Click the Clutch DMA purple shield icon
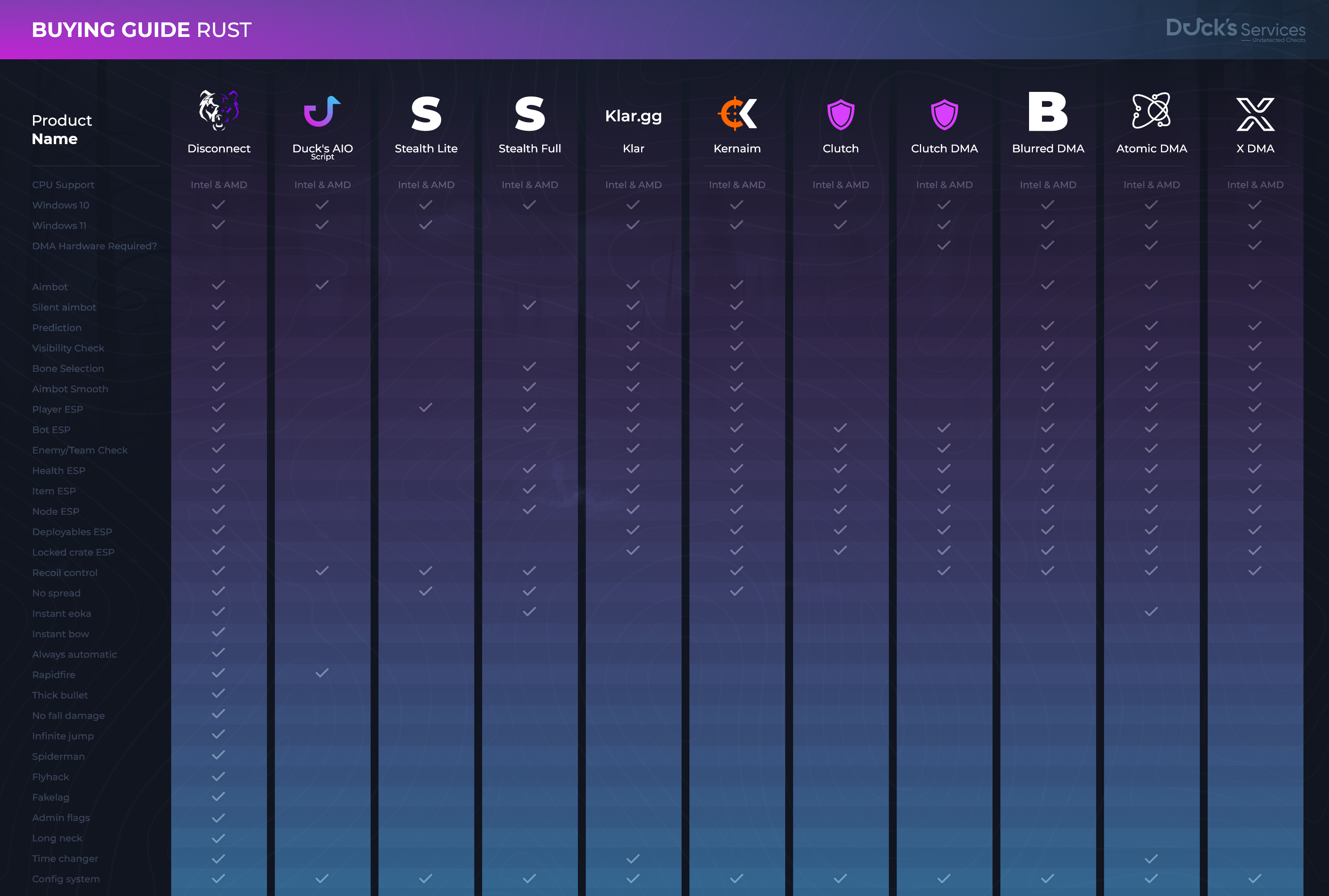Screen dimensions: 1329x896 tap(944, 114)
